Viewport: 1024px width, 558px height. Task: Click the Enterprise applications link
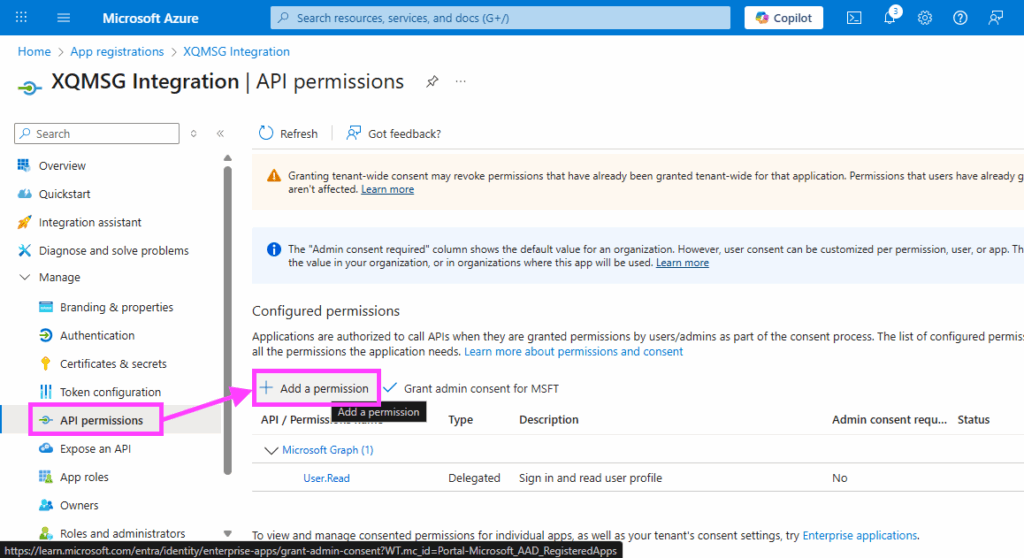click(859, 535)
